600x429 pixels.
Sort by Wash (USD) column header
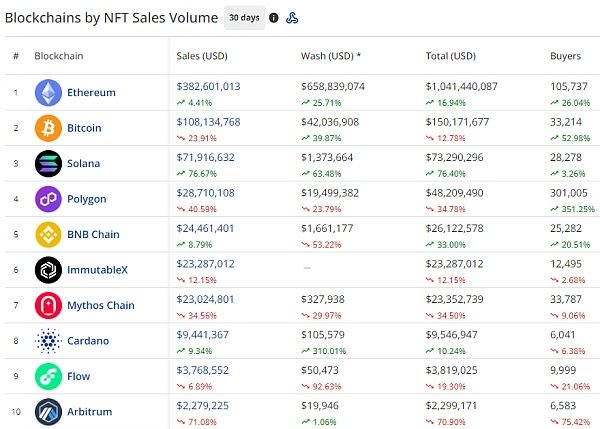[329, 56]
